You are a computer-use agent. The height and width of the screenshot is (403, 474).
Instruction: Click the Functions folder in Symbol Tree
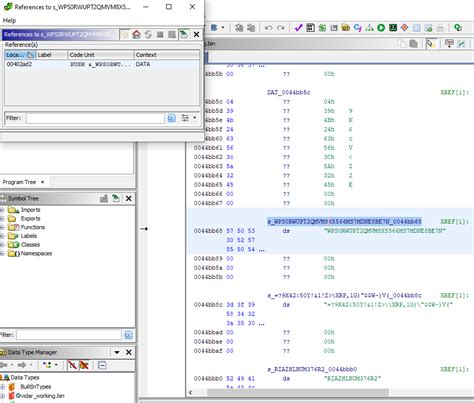[32, 227]
